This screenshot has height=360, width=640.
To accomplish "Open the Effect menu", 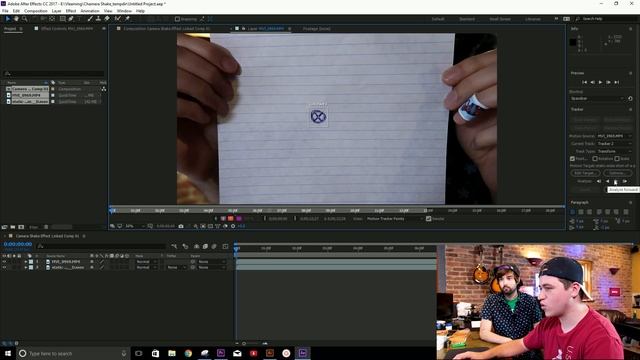I will click(x=71, y=11).
